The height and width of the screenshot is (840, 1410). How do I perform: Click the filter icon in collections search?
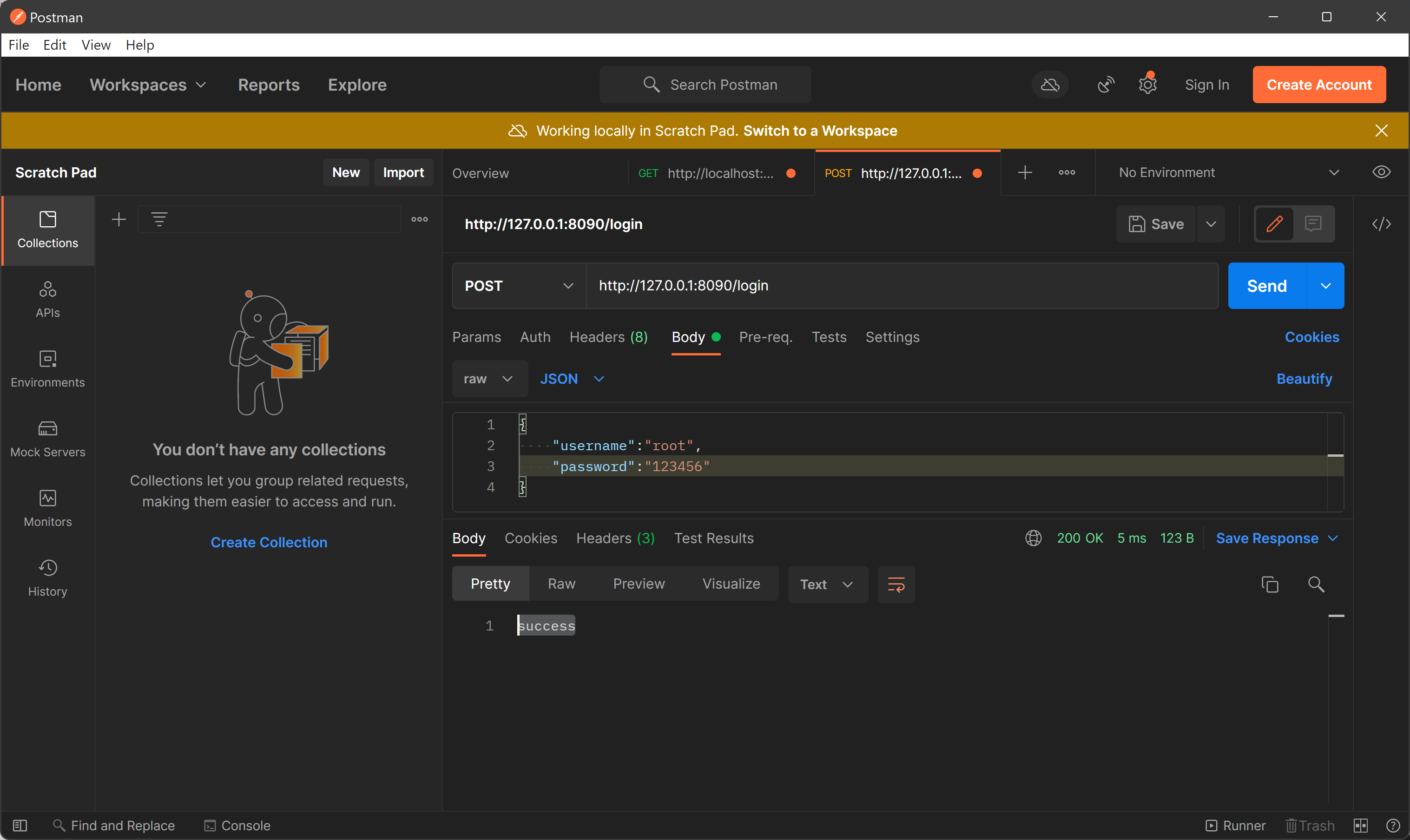pyautogui.click(x=159, y=220)
